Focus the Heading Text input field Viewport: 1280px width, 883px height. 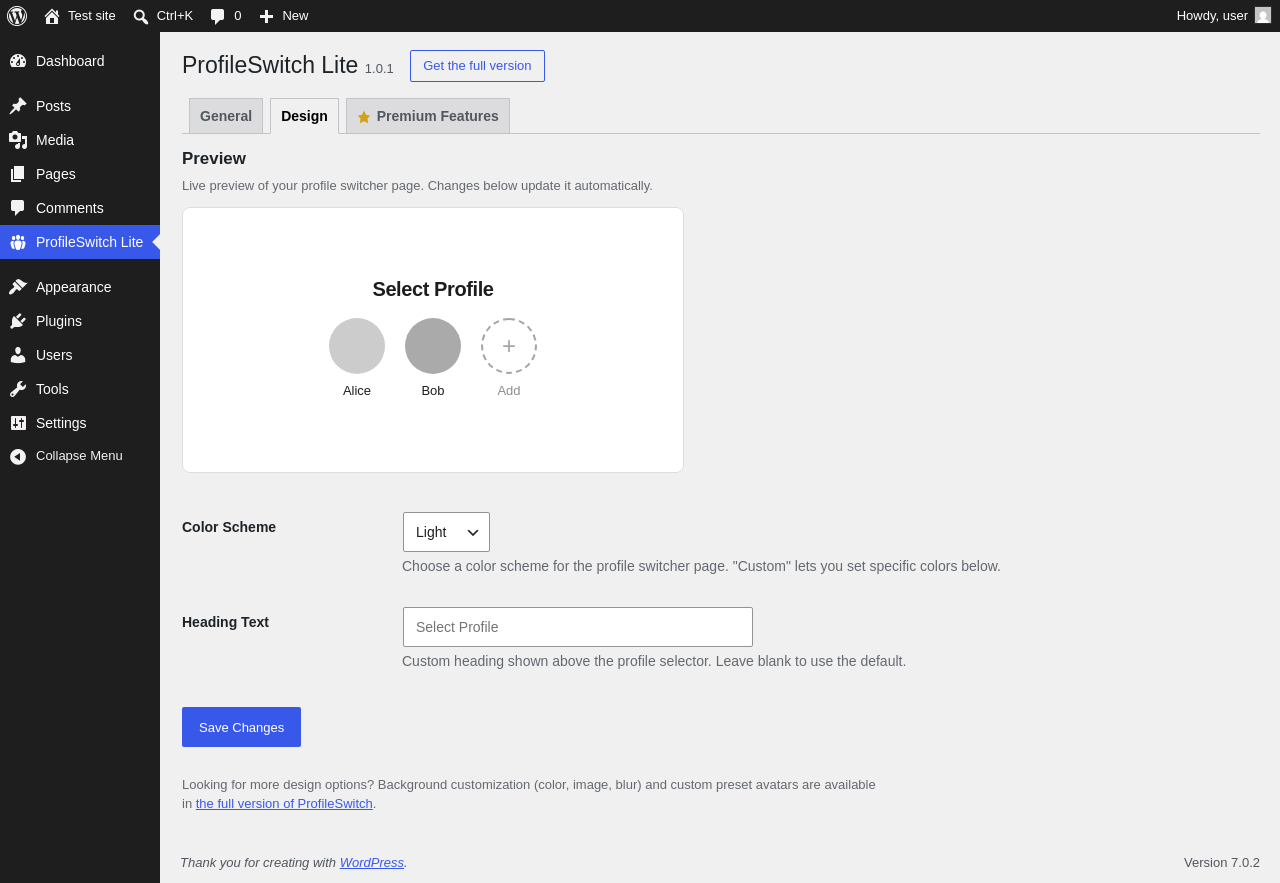coord(578,627)
